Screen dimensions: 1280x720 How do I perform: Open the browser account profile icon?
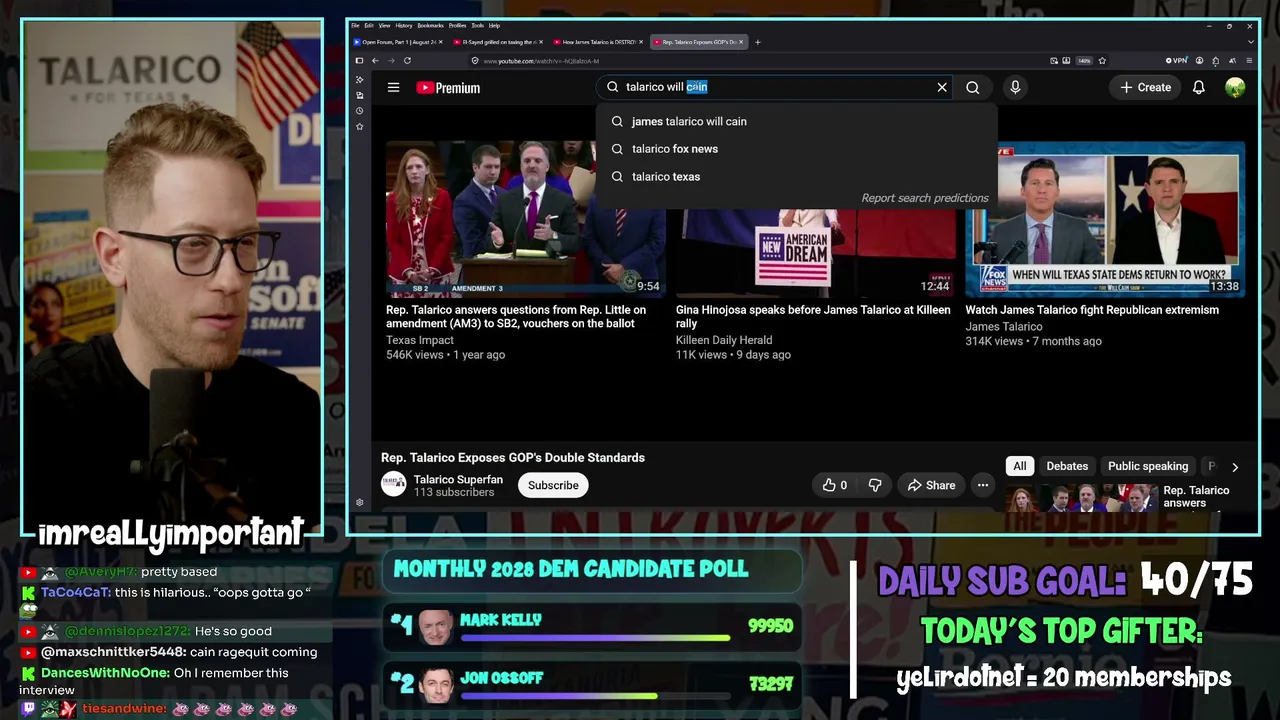pos(1200,61)
